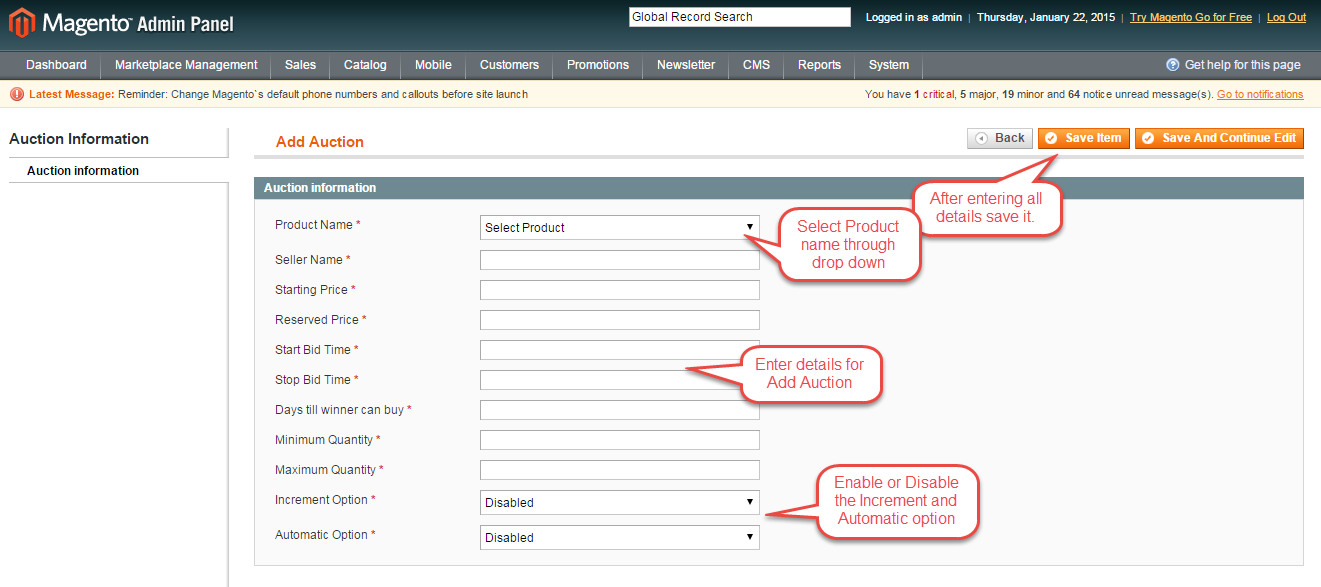Open the Product Name dropdown
1321x587 pixels.
[x=620, y=228]
